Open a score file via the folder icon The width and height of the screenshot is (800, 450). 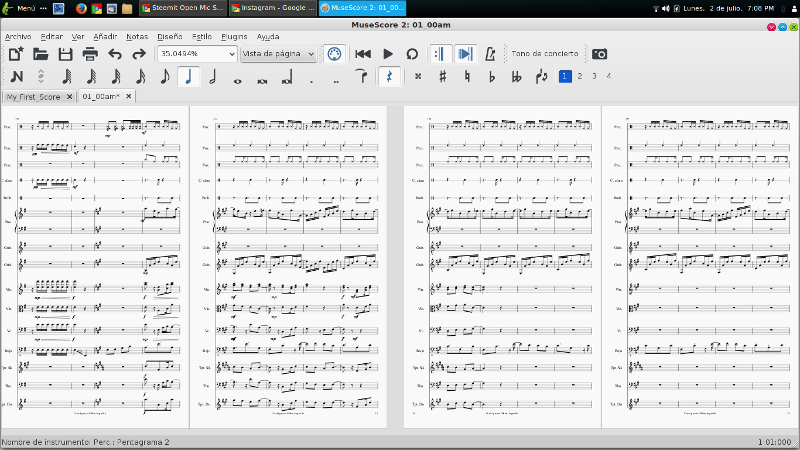[40, 54]
